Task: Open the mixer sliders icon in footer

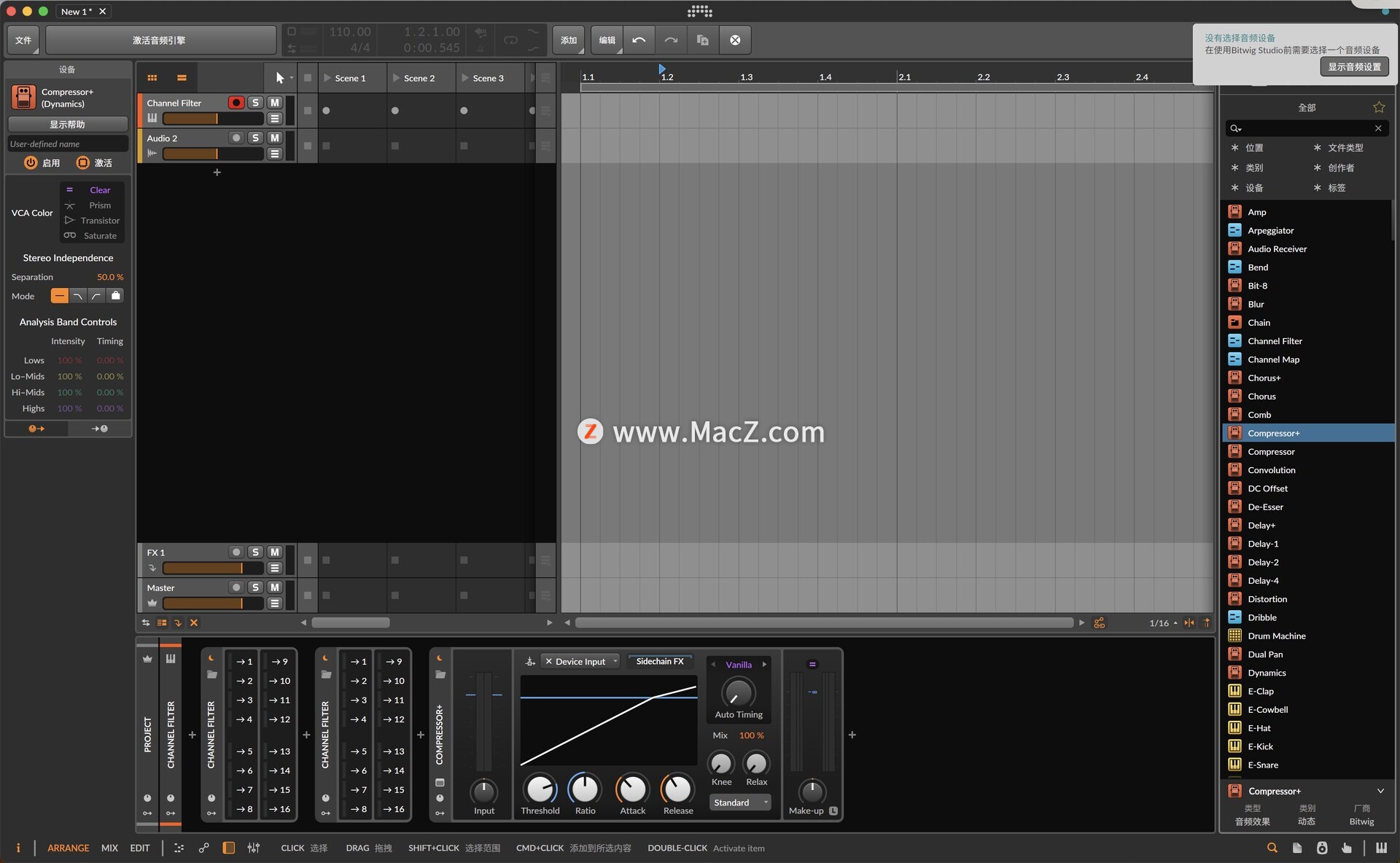Action: pyautogui.click(x=253, y=848)
